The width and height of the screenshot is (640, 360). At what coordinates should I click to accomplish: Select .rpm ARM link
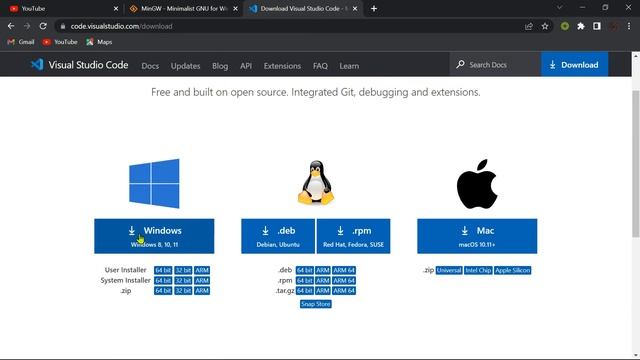[x=322, y=280]
